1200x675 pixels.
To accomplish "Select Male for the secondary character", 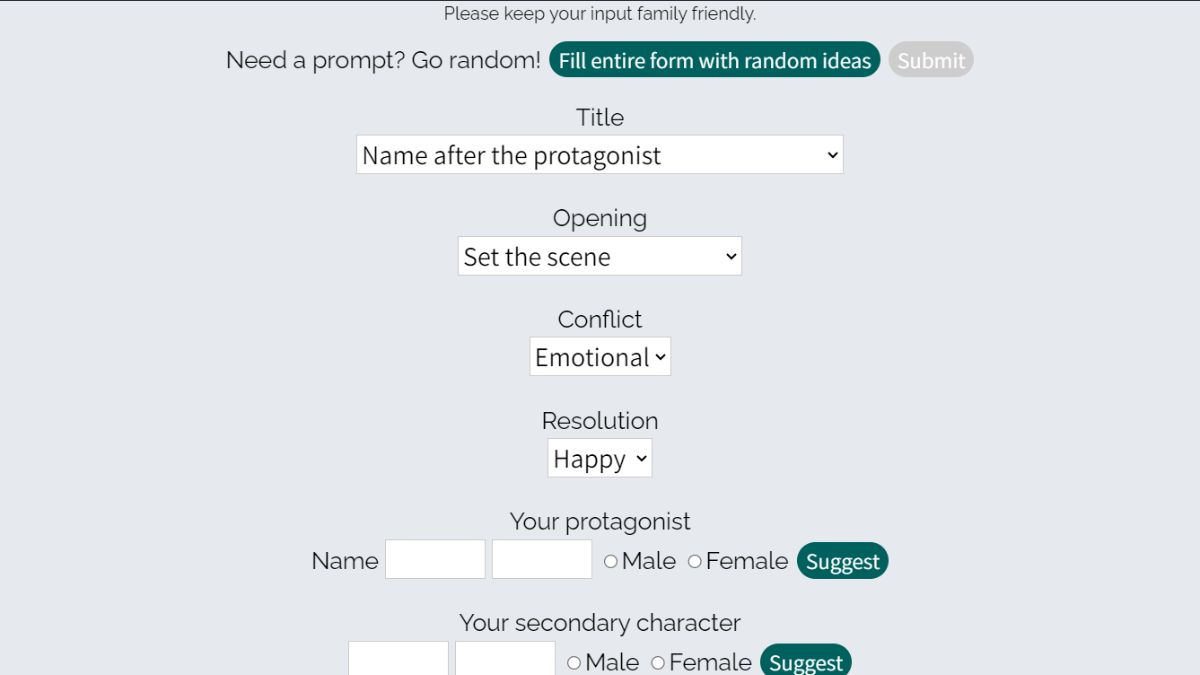I will tap(574, 662).
